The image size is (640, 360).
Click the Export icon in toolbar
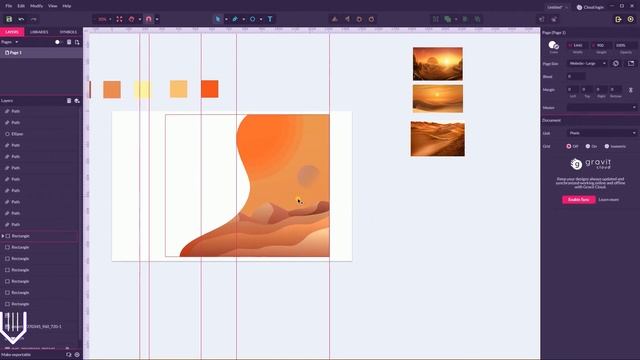pyautogui.click(x=618, y=19)
